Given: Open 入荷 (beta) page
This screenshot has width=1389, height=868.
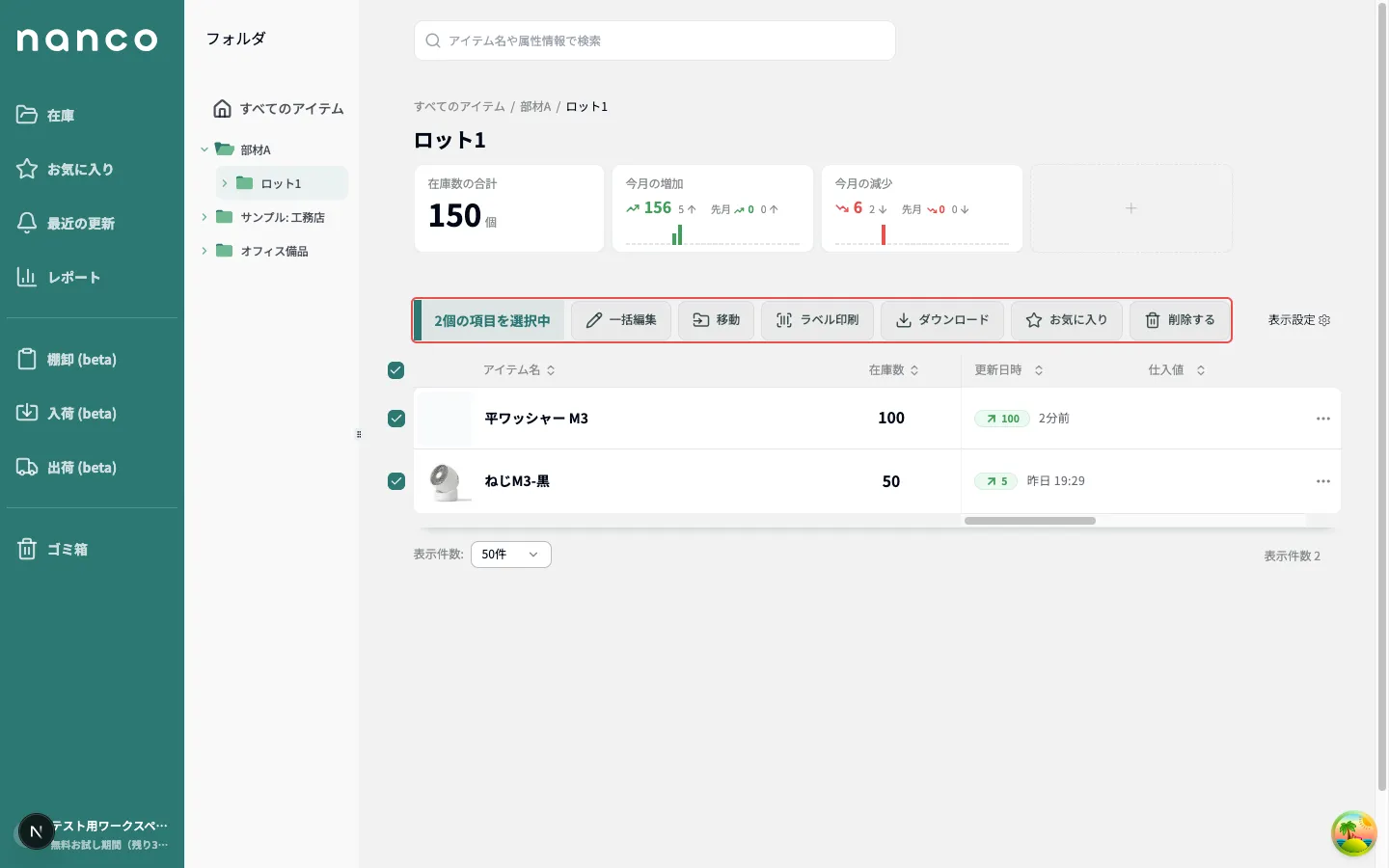Looking at the screenshot, I should (67, 413).
